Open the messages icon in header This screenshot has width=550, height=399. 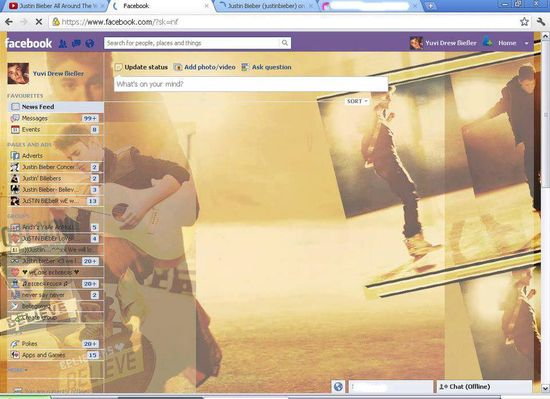pos(76,43)
